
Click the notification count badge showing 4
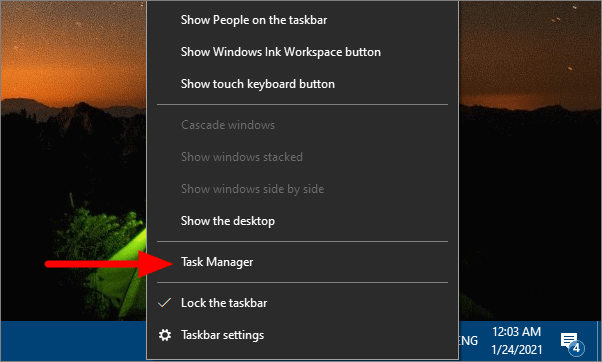click(576, 348)
